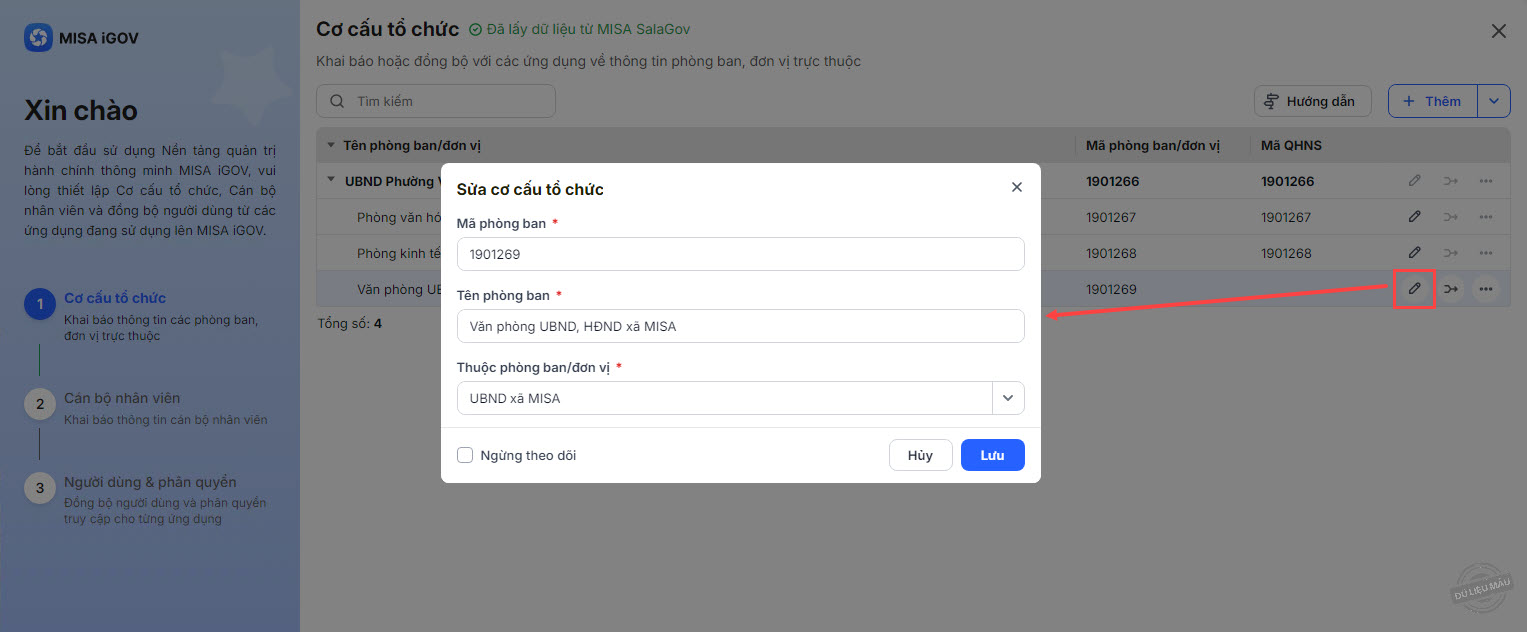The image size is (1527, 632).
Task: Collapse the UBND Phường tree row
Action: click(331, 181)
